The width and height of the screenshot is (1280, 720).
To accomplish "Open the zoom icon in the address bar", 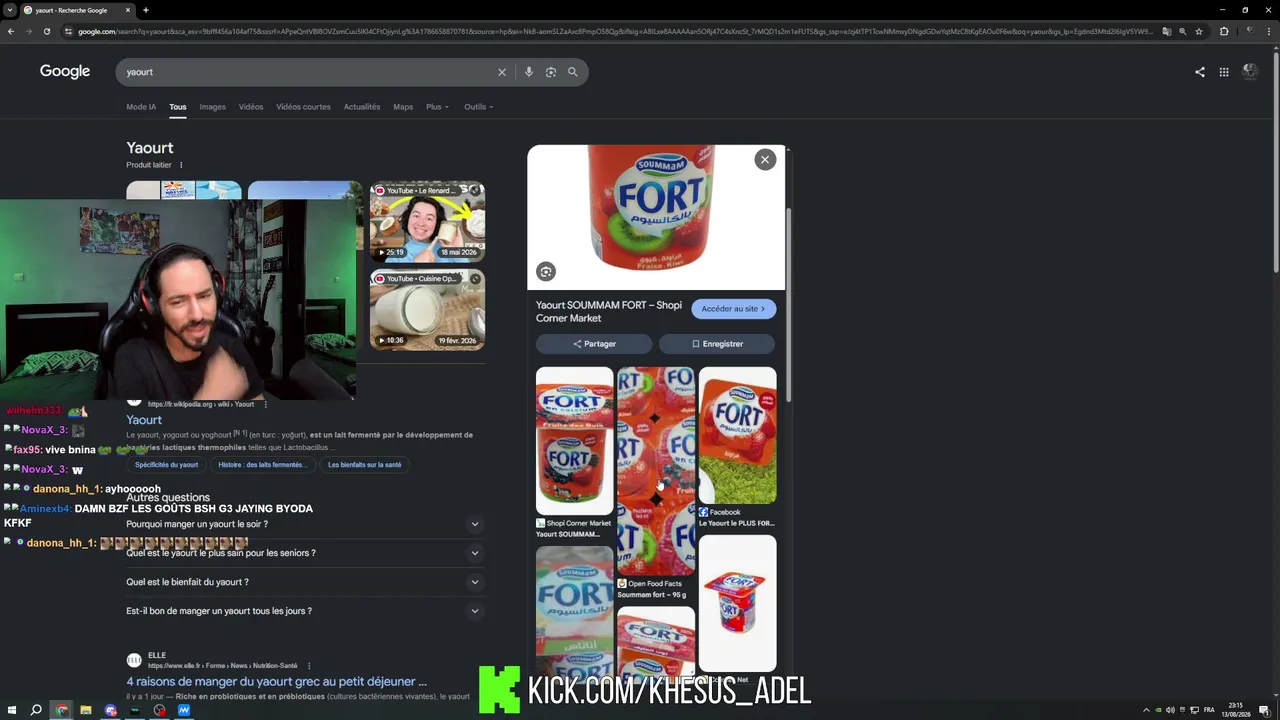I will (x=1183, y=31).
